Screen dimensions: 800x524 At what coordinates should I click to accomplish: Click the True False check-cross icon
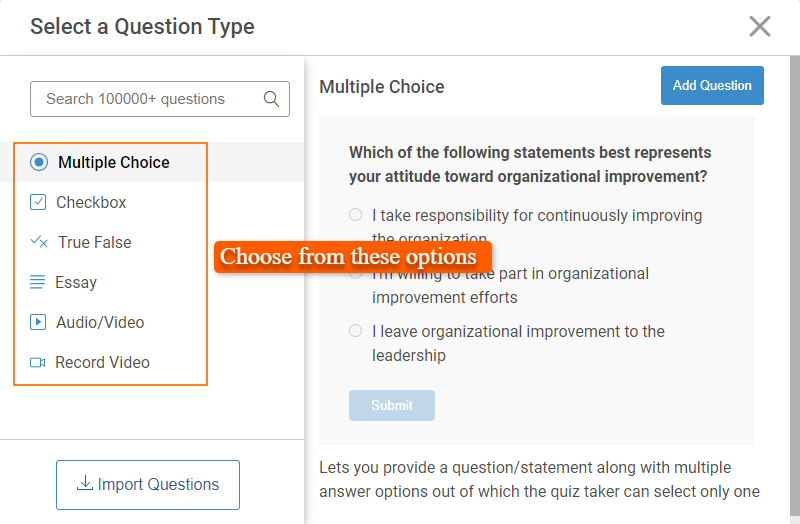coord(39,242)
